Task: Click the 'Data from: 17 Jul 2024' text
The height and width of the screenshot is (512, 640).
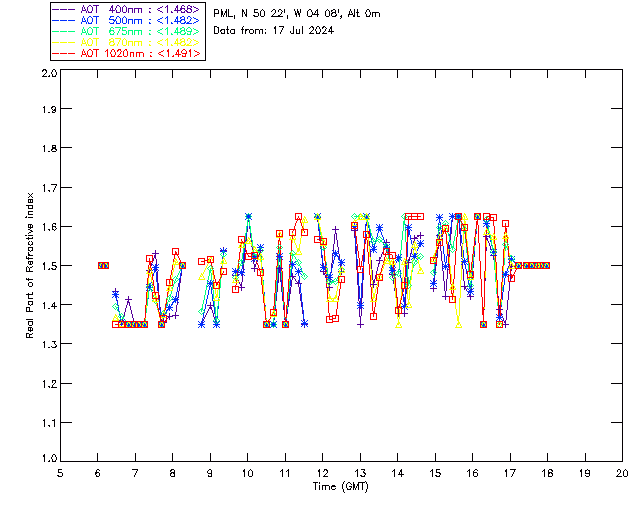Action: click(273, 30)
